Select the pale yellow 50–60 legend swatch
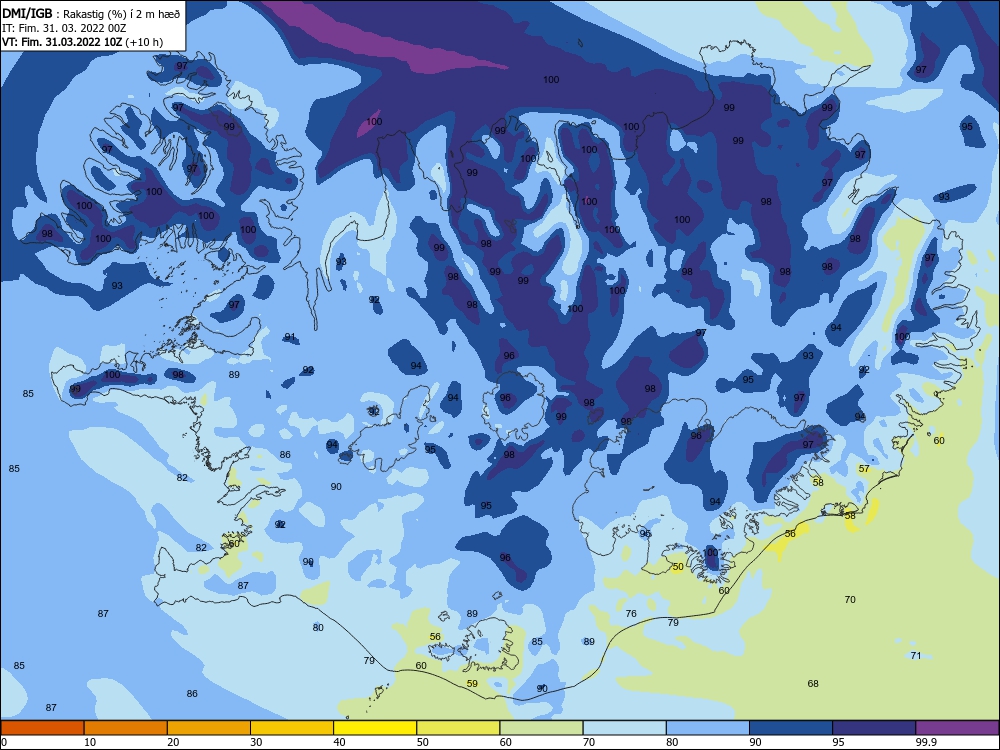Image resolution: width=1000 pixels, height=750 pixels. point(458,728)
